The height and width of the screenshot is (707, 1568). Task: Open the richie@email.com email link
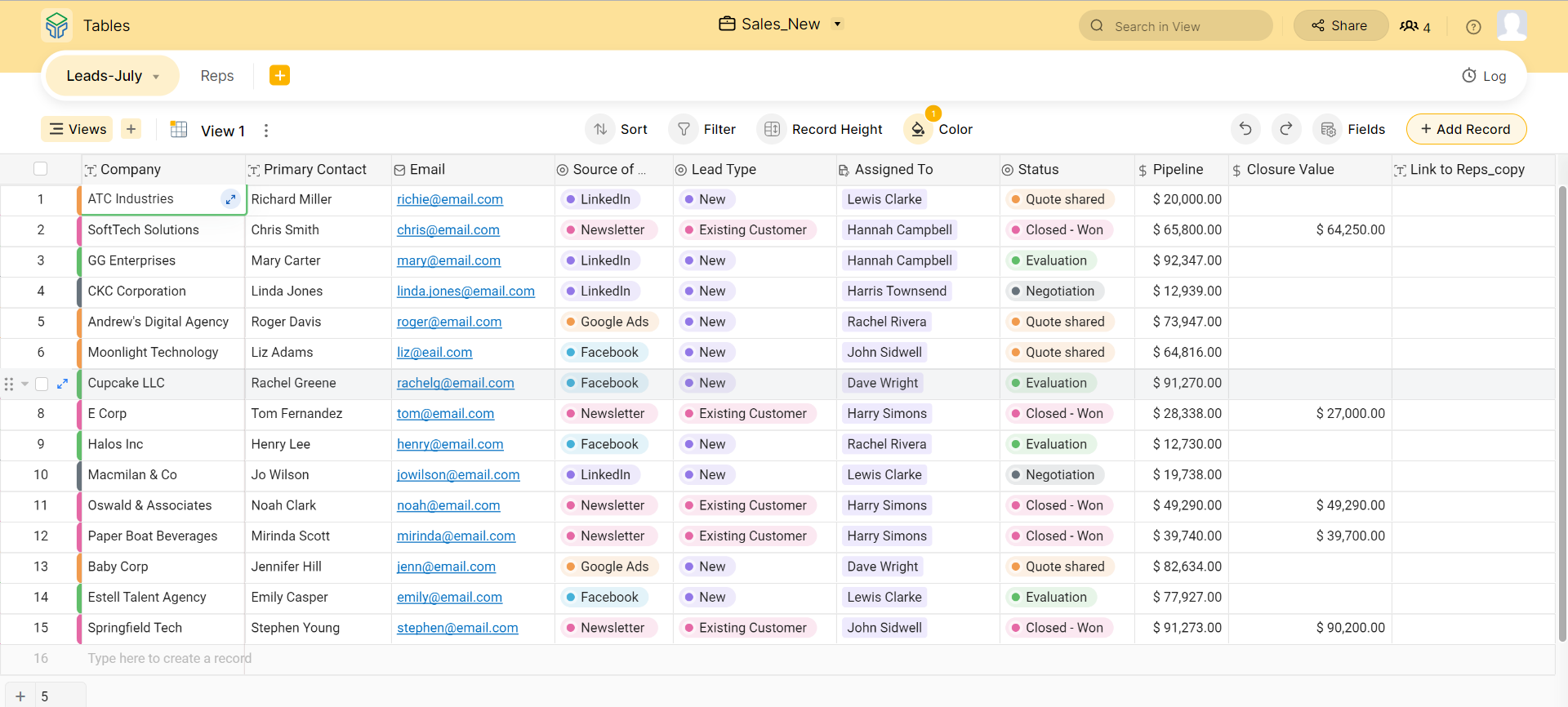point(450,199)
